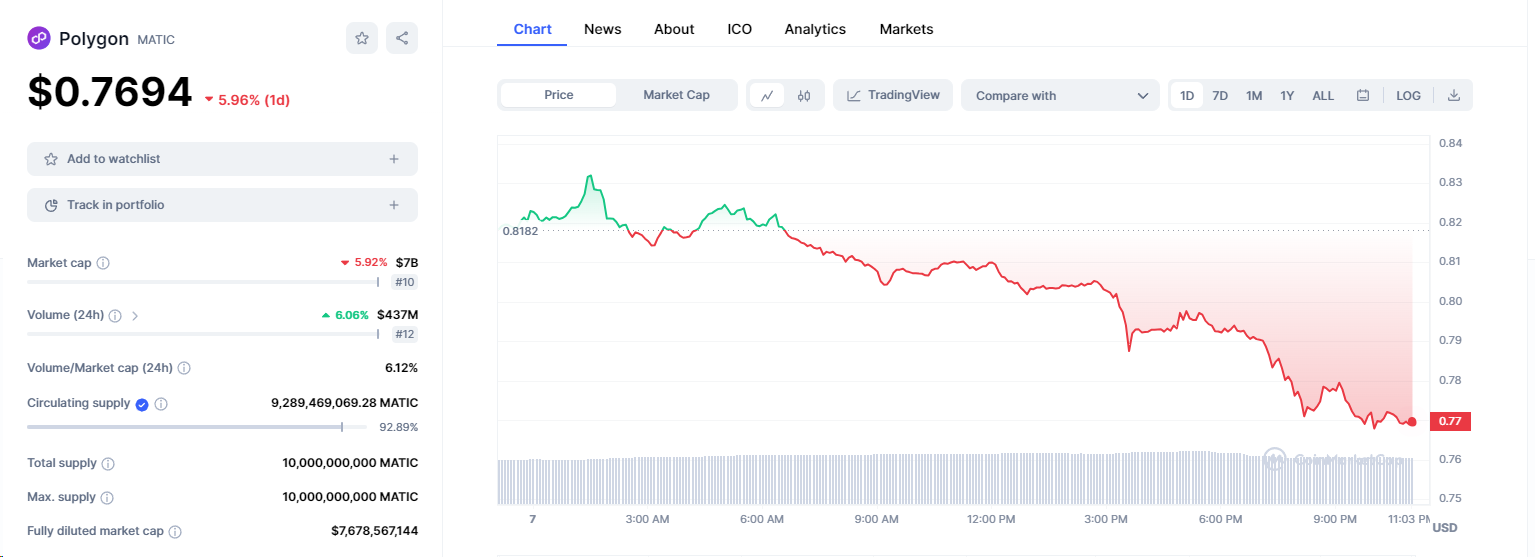
Task: Click the red current price dot on chart
Action: [1412, 422]
